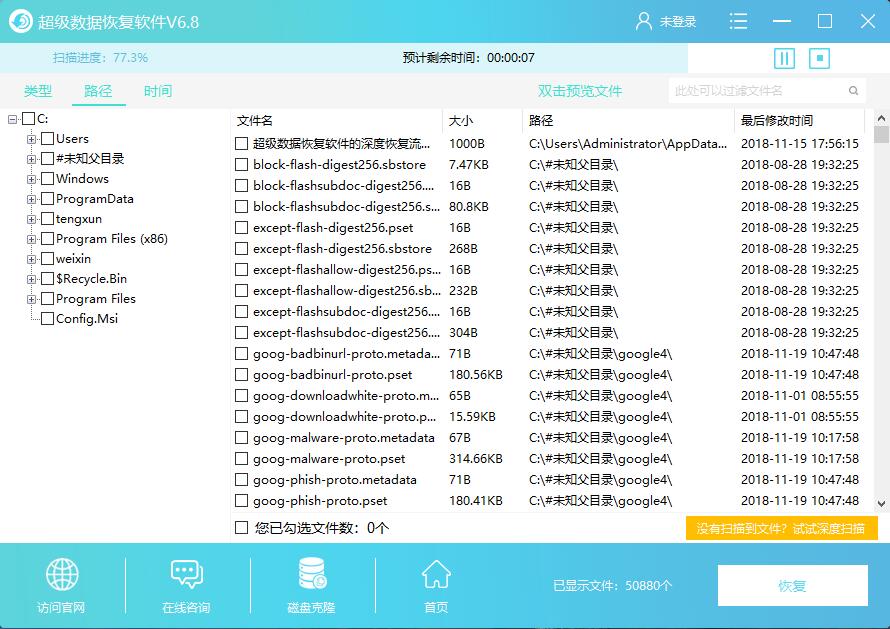Click the 恢复 recover button
890x629 pixels.
tap(792, 585)
